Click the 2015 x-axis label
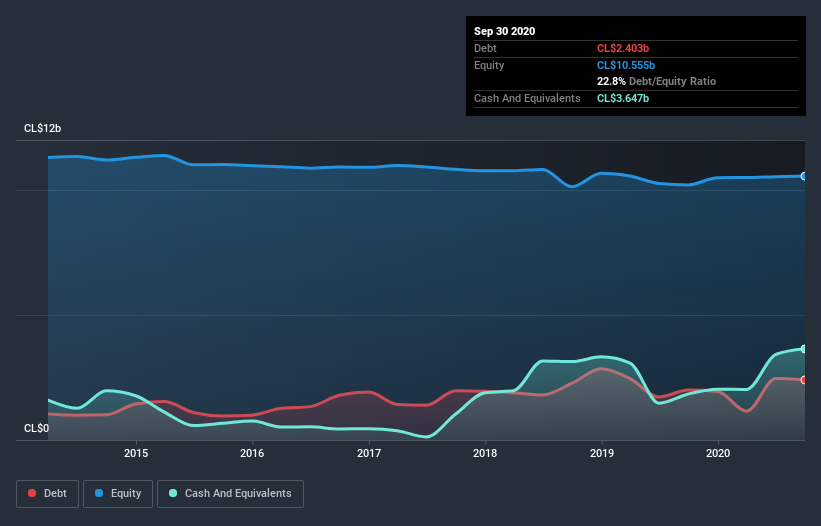 (x=136, y=453)
